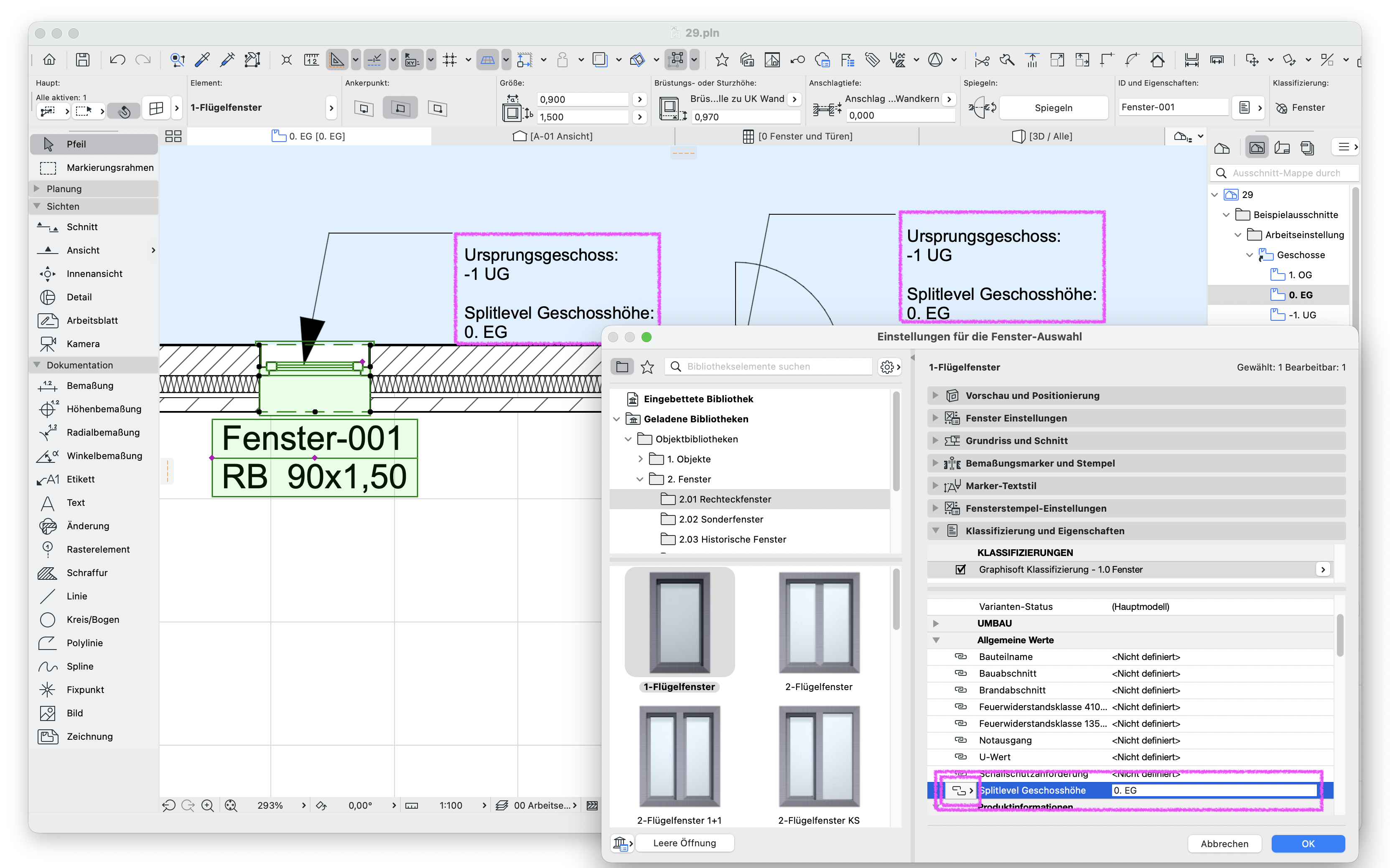Toggle the Graphisoft Klassifizierung checkbox
The image size is (1390, 868).
click(x=960, y=569)
